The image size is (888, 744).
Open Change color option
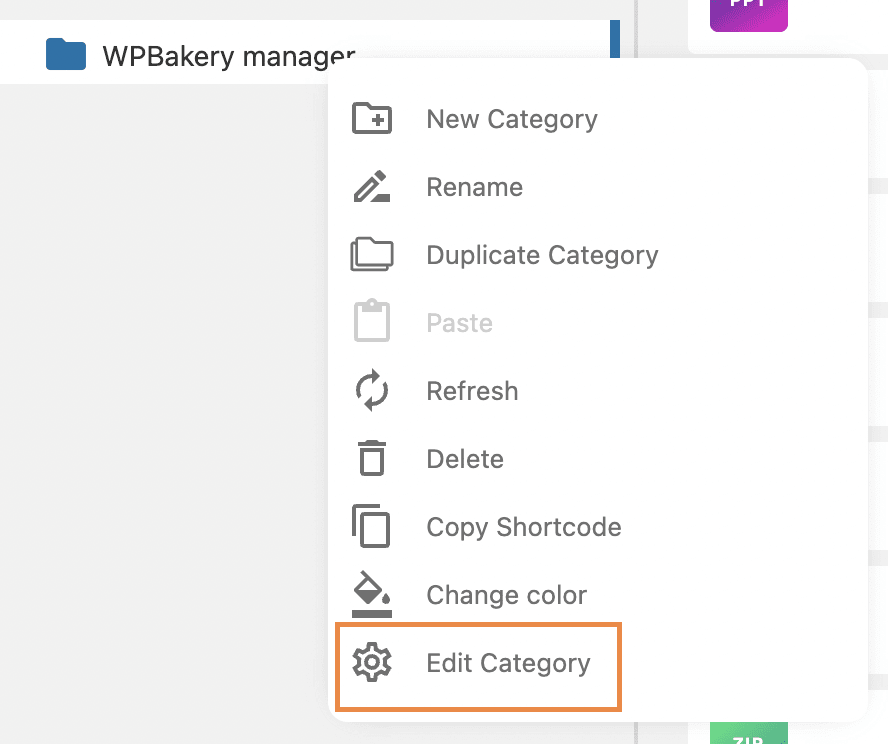pos(506,595)
